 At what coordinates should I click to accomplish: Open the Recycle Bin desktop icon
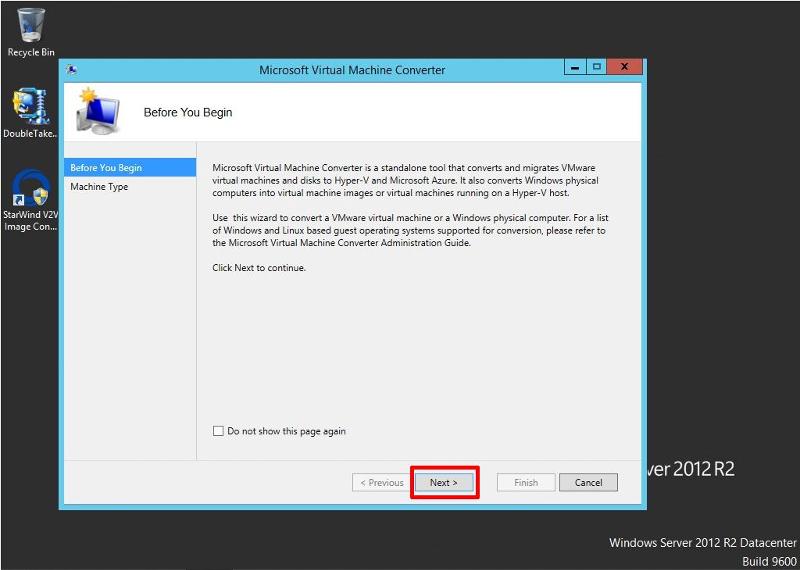[x=31, y=31]
